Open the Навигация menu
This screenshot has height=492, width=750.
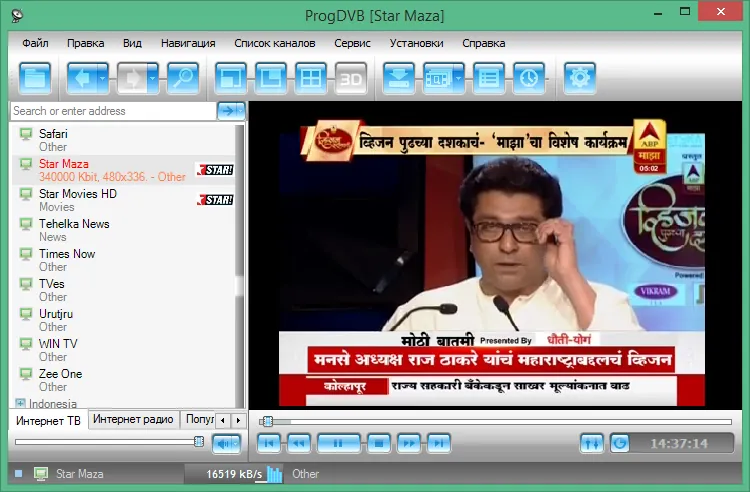click(188, 43)
